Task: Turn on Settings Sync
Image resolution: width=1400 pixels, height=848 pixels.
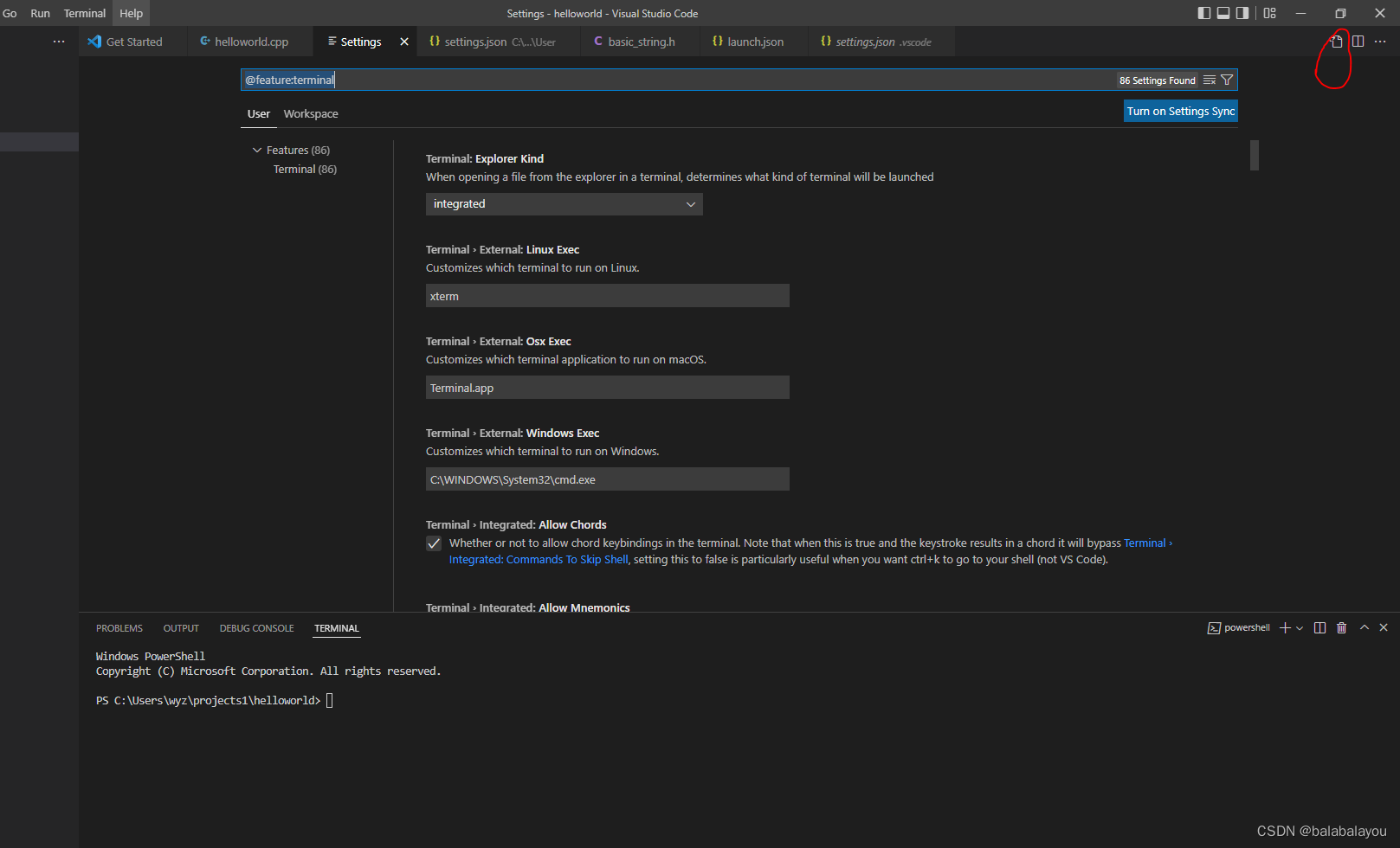Action: click(x=1181, y=112)
